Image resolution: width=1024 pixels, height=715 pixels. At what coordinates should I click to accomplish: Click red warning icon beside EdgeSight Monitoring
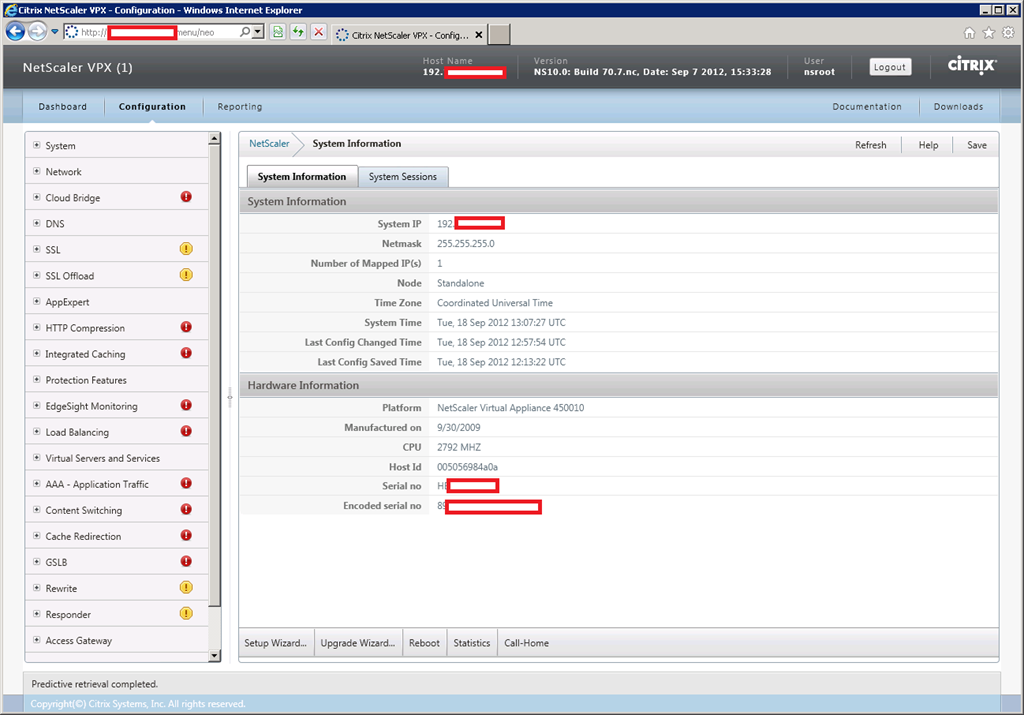(x=186, y=405)
